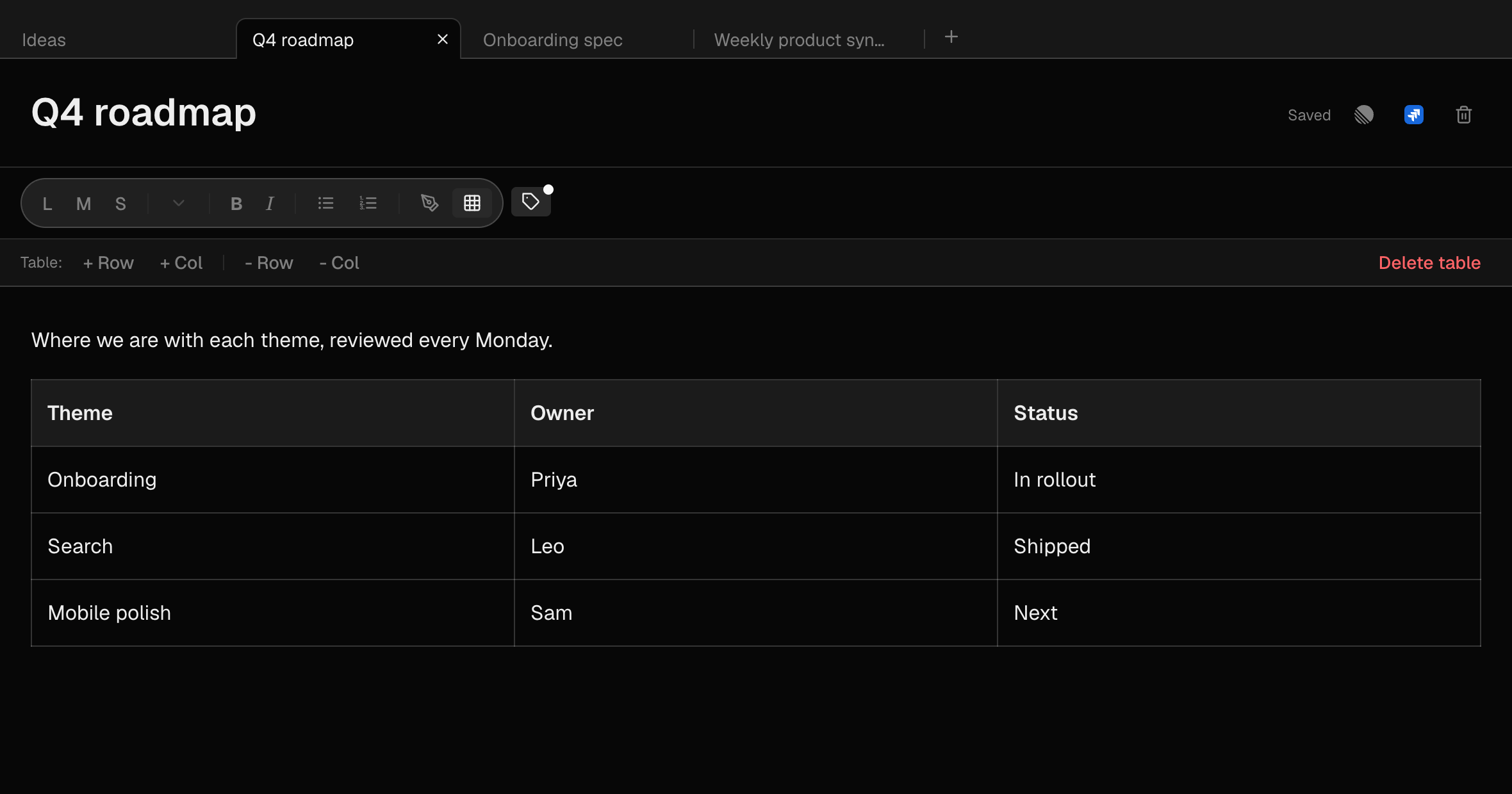Image resolution: width=1512 pixels, height=794 pixels.
Task: Delete note with trash icon
Action: pyautogui.click(x=1464, y=115)
